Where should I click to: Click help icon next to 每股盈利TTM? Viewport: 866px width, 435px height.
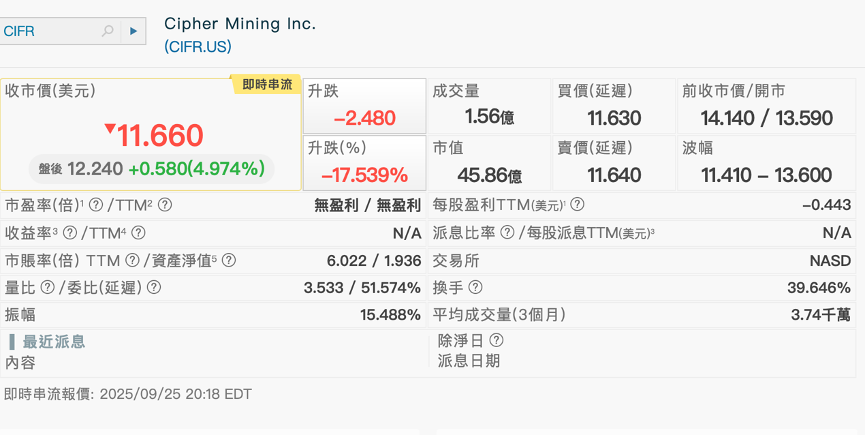(x=577, y=205)
